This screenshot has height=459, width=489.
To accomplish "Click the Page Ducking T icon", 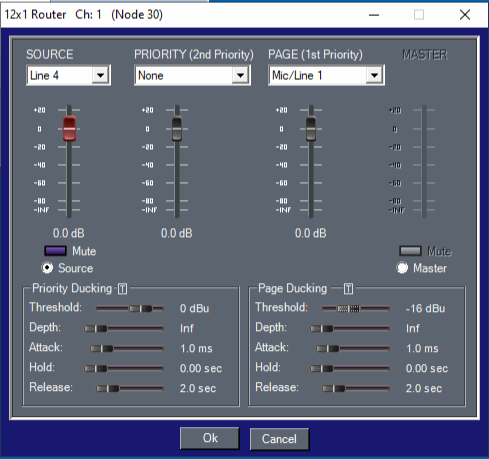I will [x=348, y=288].
